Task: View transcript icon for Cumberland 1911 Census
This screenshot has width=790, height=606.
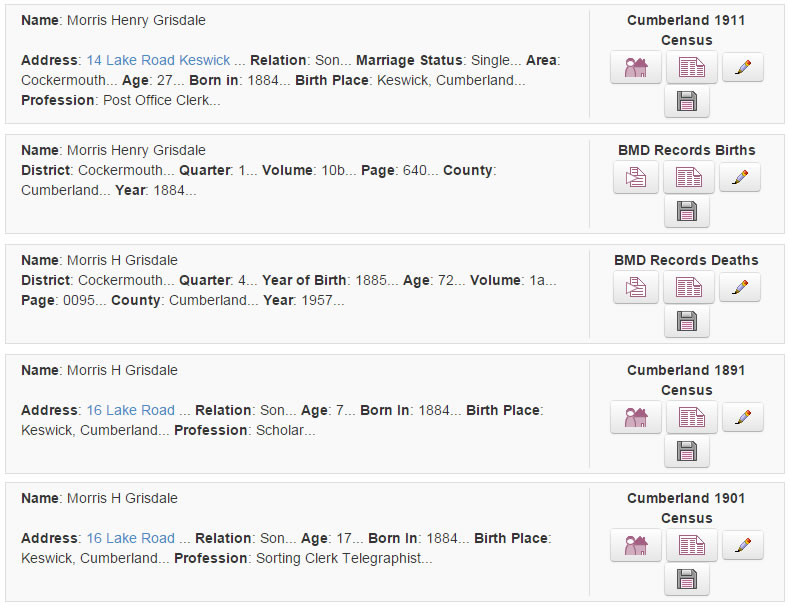Action: click(x=691, y=67)
